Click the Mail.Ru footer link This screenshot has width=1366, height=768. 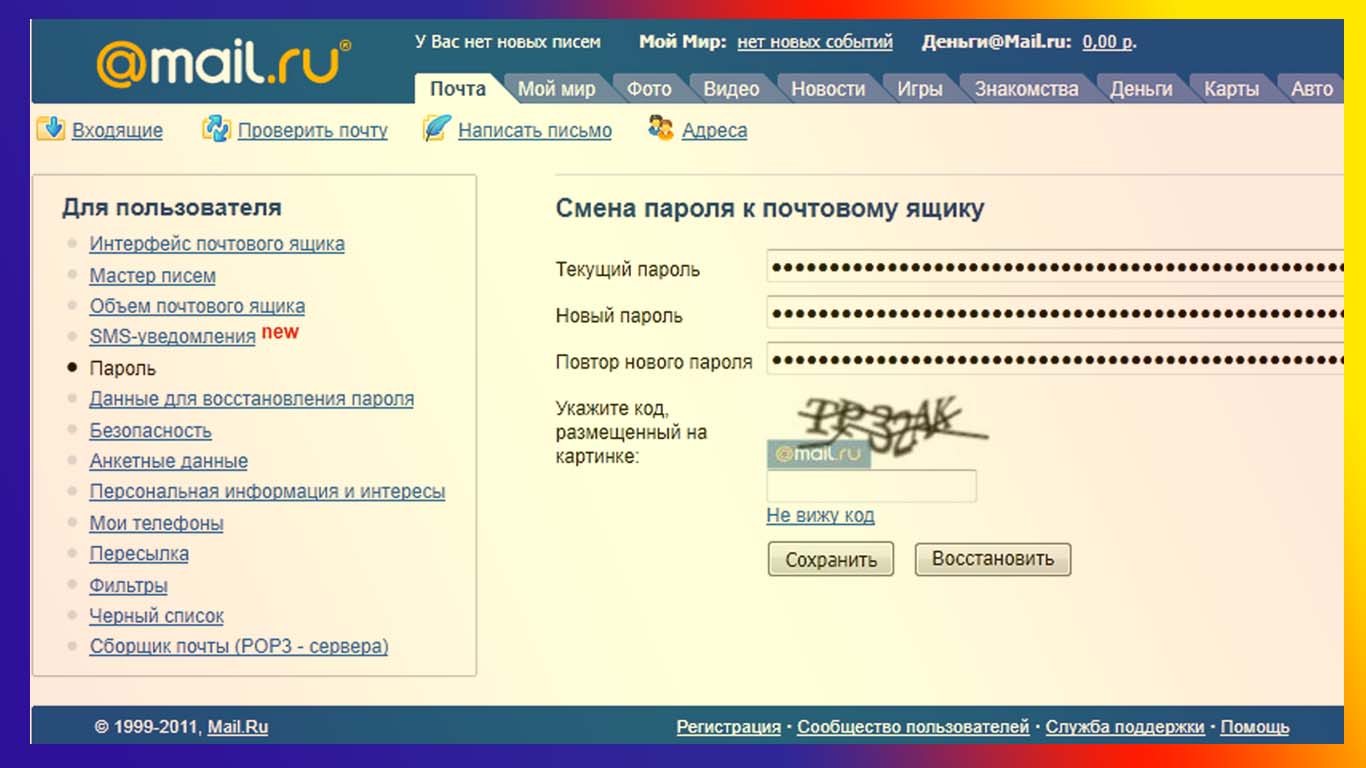coord(238,727)
